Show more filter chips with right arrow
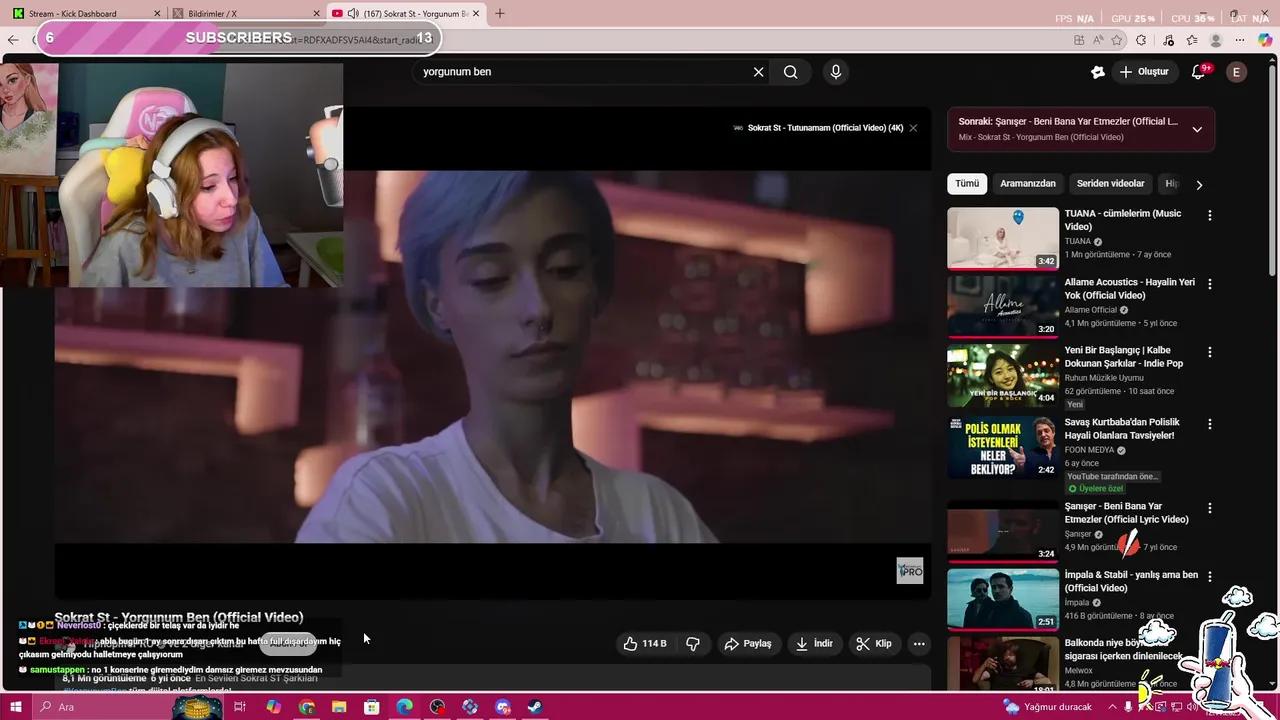The image size is (1280, 720). [1199, 185]
